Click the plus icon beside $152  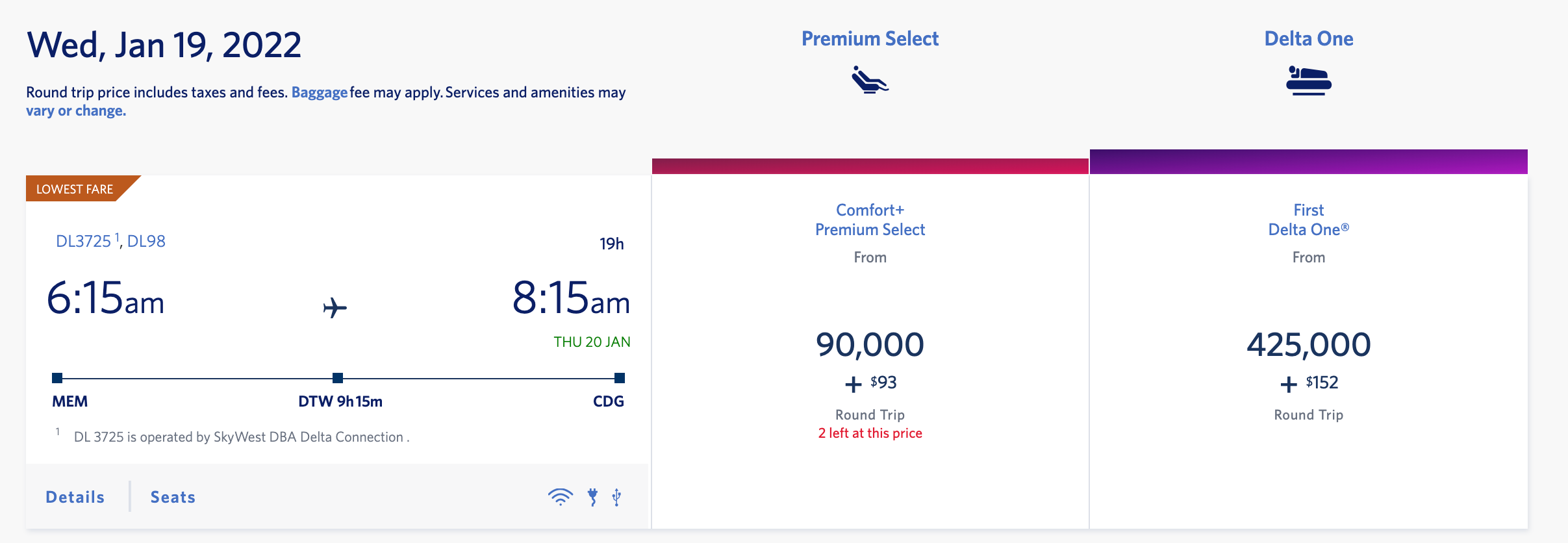(1288, 385)
